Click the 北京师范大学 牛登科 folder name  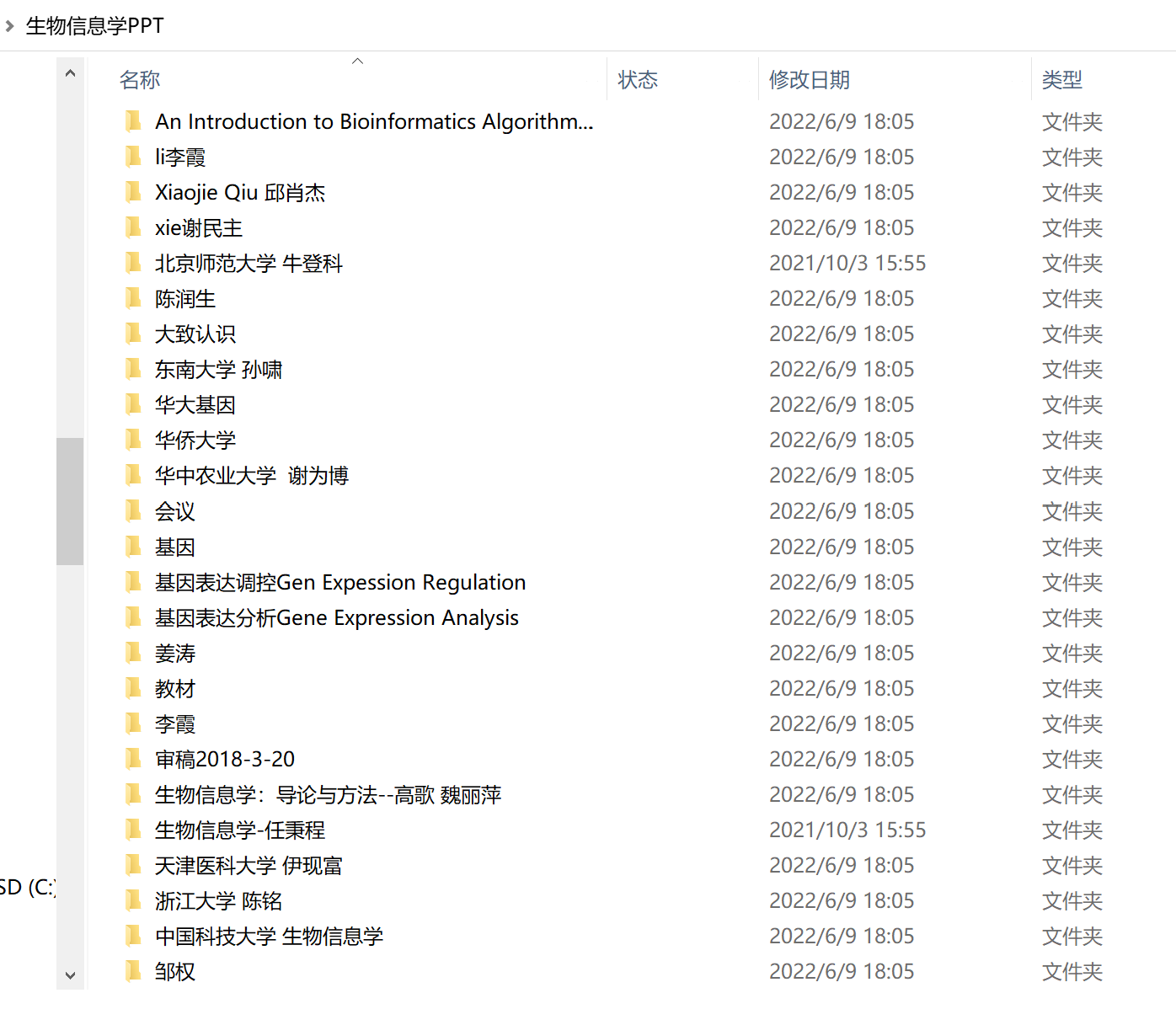click(249, 263)
